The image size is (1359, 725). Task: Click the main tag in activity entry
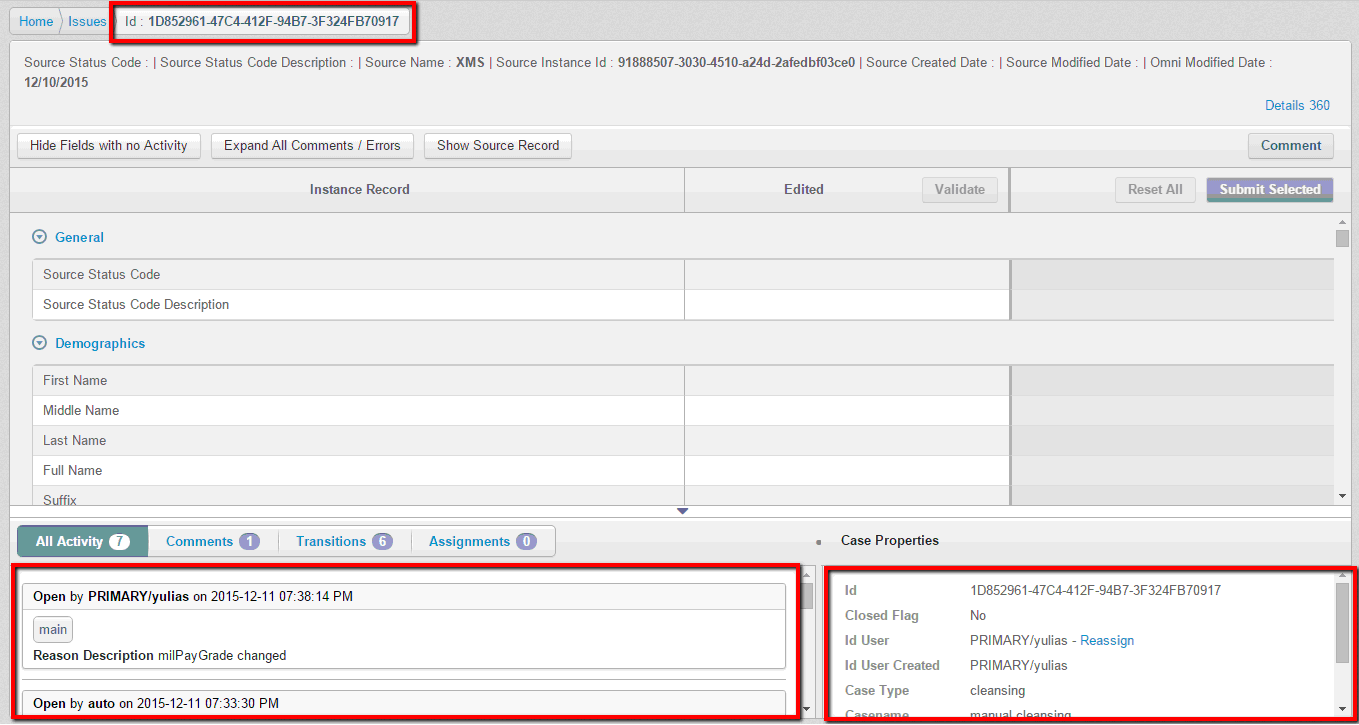53,630
